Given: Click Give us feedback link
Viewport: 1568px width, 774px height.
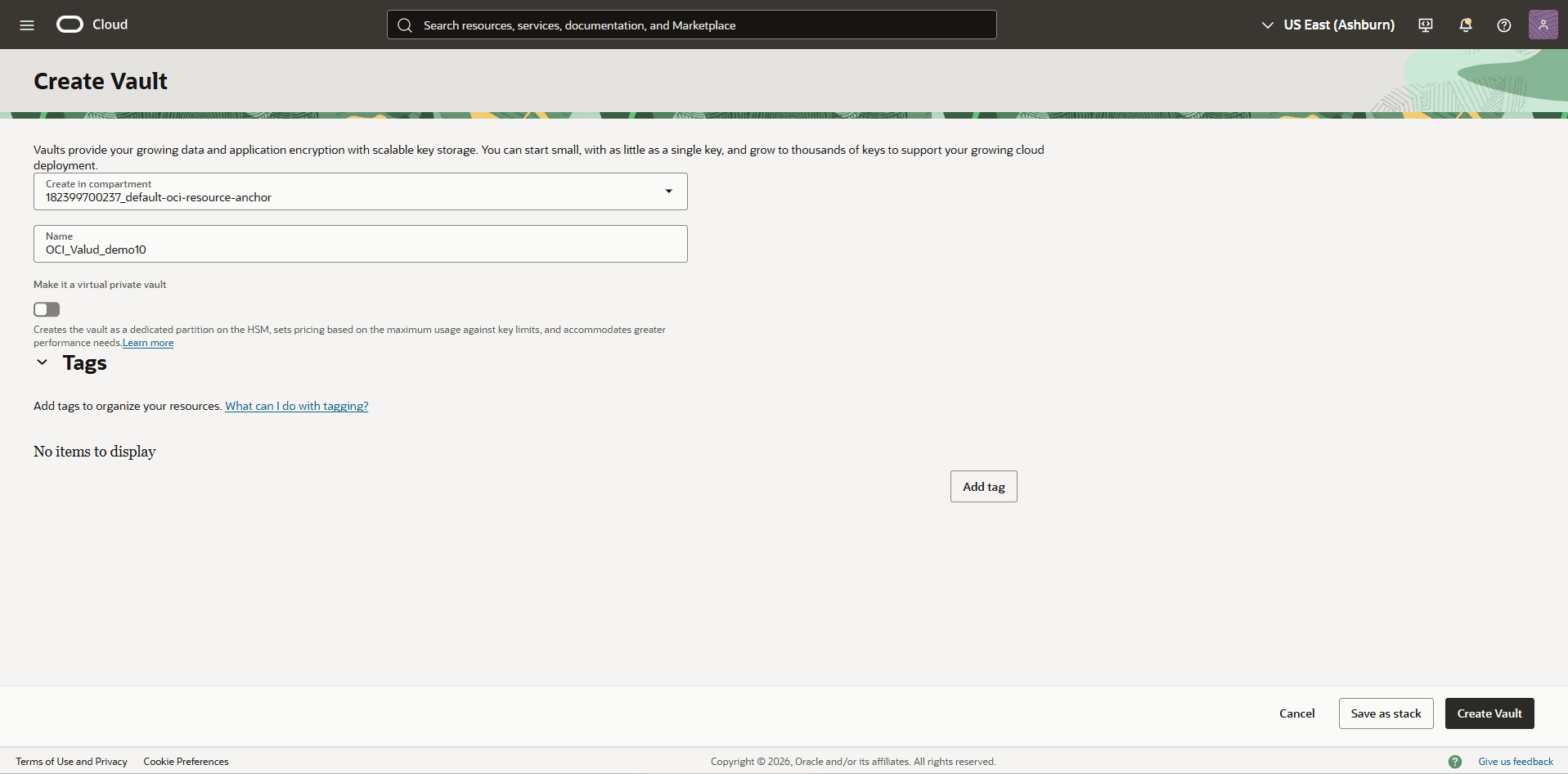Looking at the screenshot, I should (x=1516, y=762).
